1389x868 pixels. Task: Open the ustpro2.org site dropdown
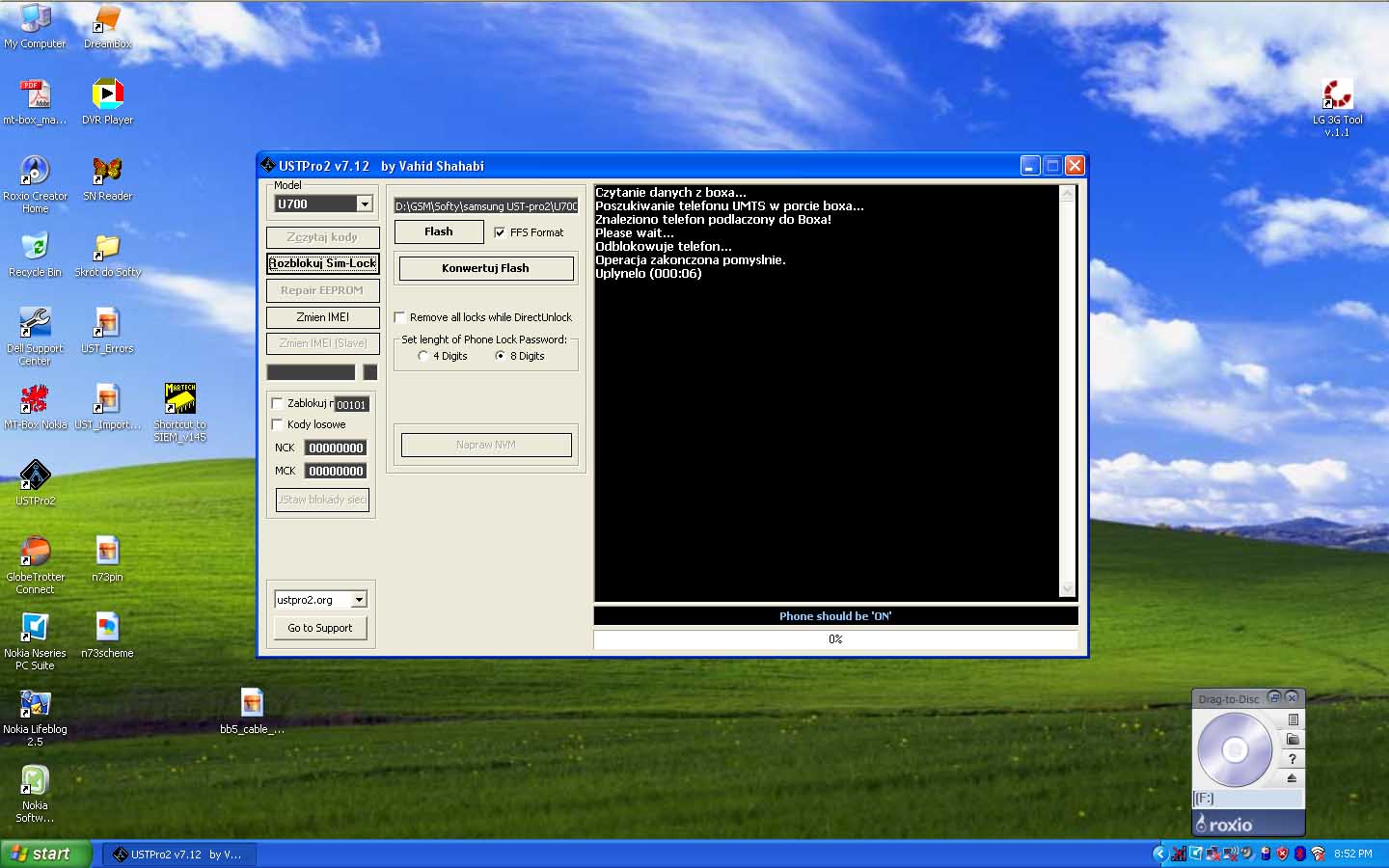point(359,600)
